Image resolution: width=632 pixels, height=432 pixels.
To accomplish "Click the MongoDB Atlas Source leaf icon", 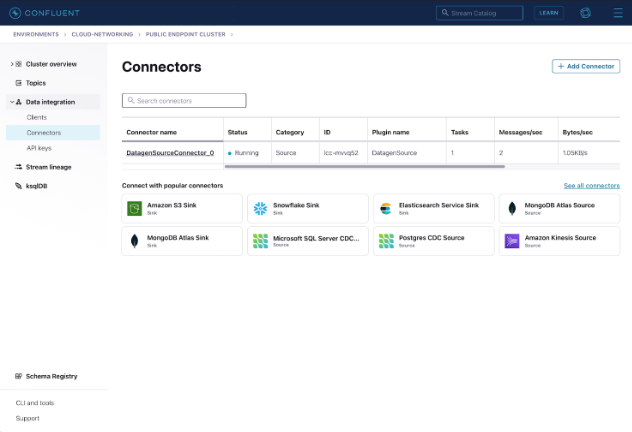I will 512,208.
